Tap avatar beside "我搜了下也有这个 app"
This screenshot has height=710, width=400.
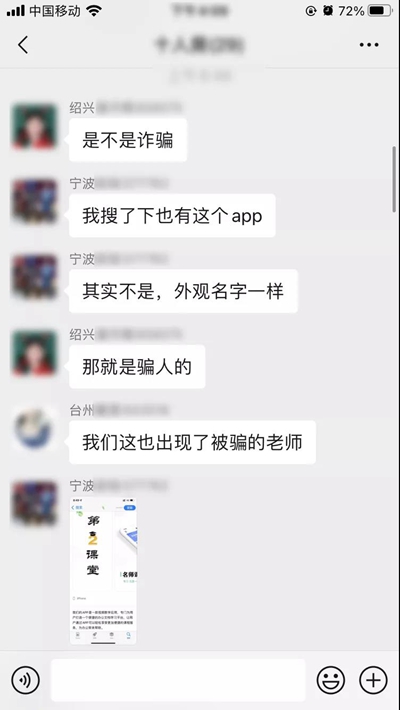tap(34, 202)
